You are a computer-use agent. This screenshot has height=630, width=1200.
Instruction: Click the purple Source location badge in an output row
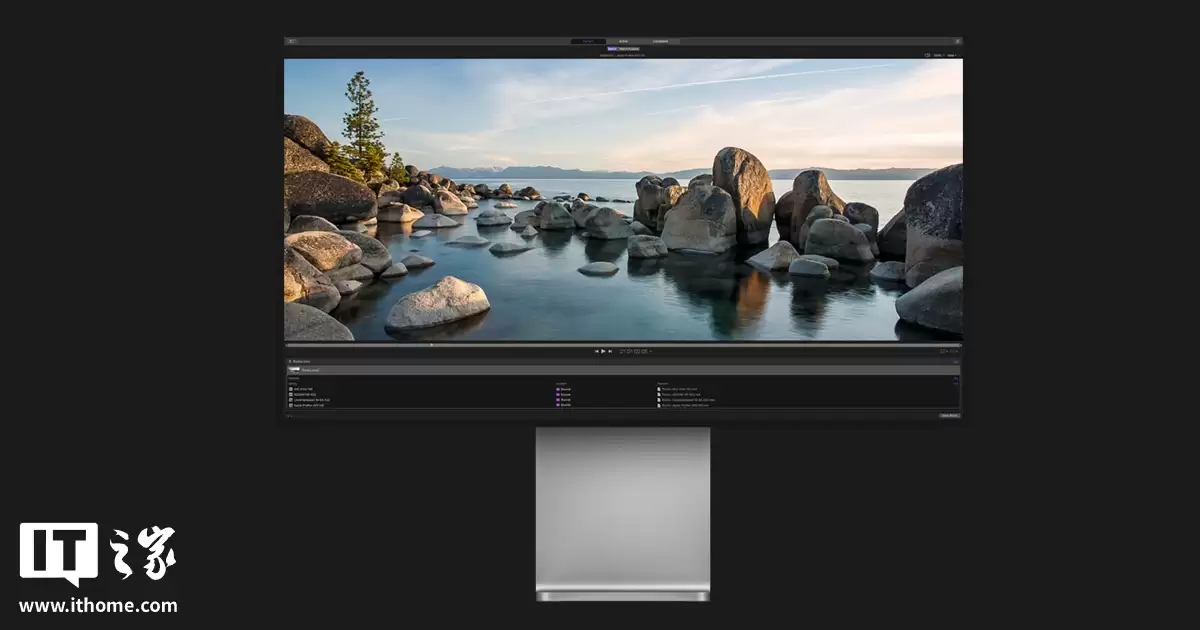coord(558,388)
